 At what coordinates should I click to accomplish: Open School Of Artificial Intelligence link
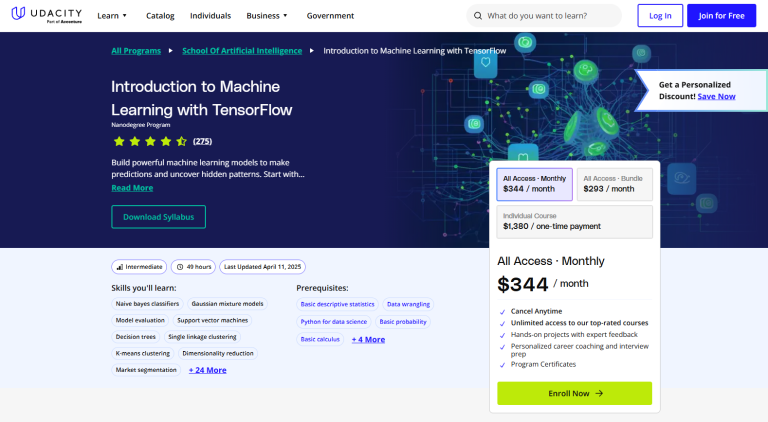click(x=242, y=50)
